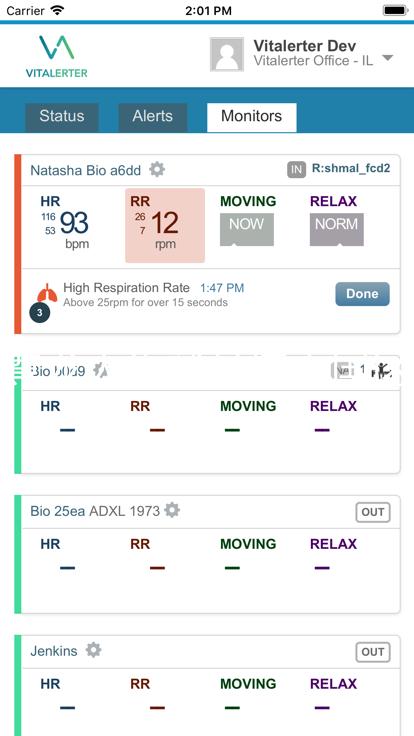414x736 pixels.
Task: Open settings gear for Natasha Bio a6dd
Action: 157,169
